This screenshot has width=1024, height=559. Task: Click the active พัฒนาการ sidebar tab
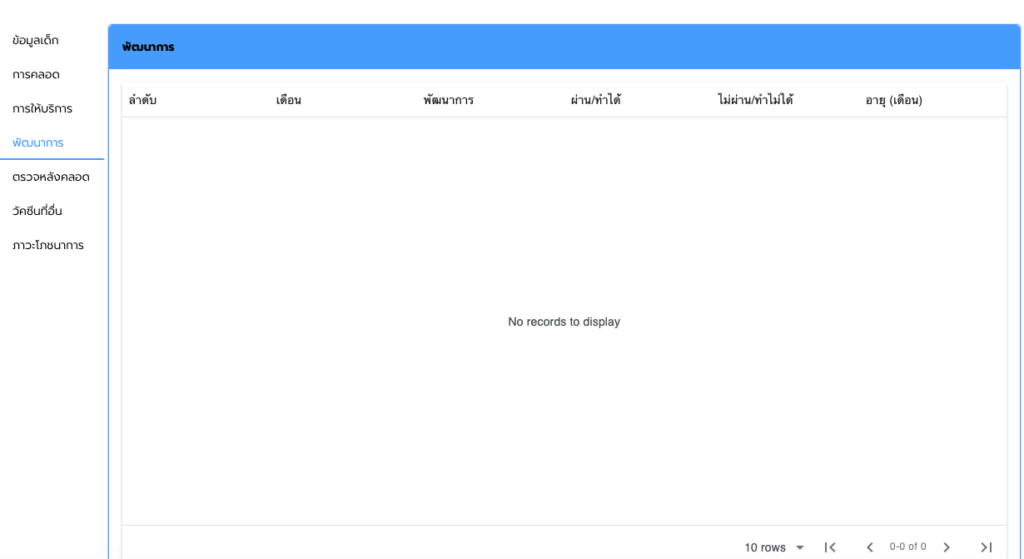coord(38,143)
